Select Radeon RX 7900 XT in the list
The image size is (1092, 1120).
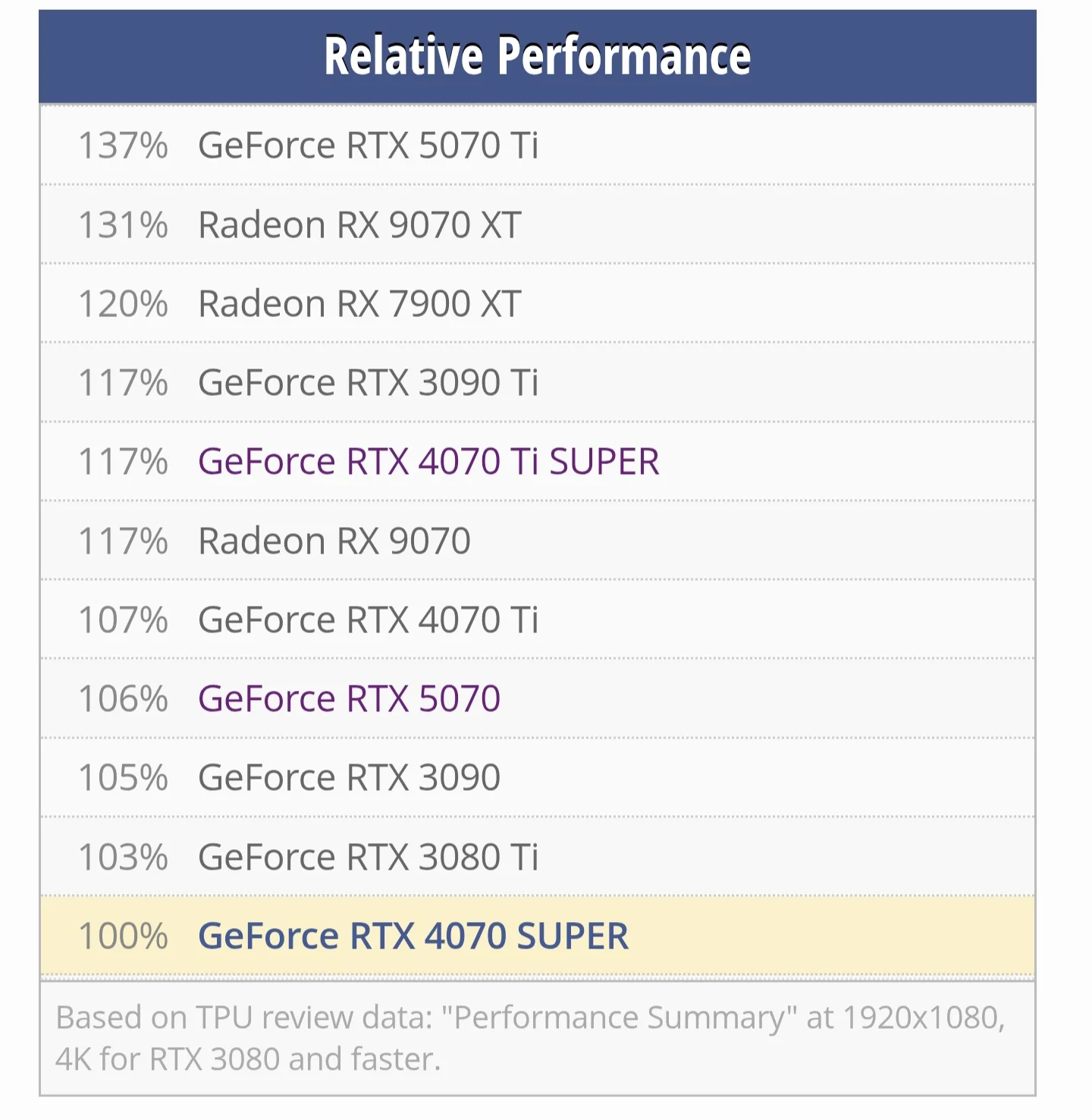click(x=359, y=304)
